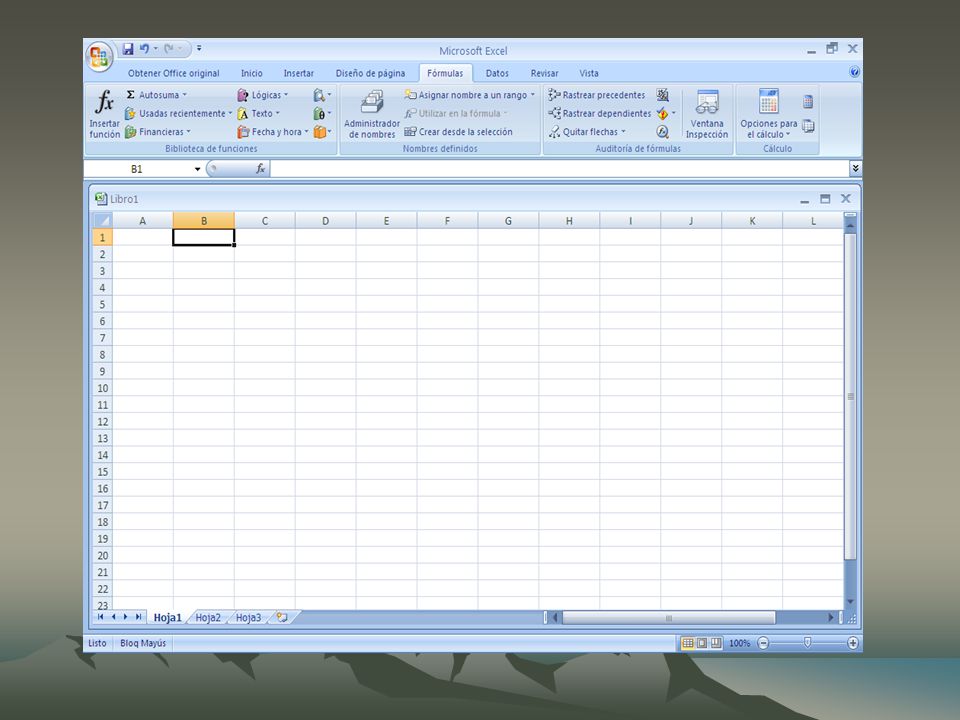Click Rastrear precedentes
The height and width of the screenshot is (720, 960).
tap(597, 95)
